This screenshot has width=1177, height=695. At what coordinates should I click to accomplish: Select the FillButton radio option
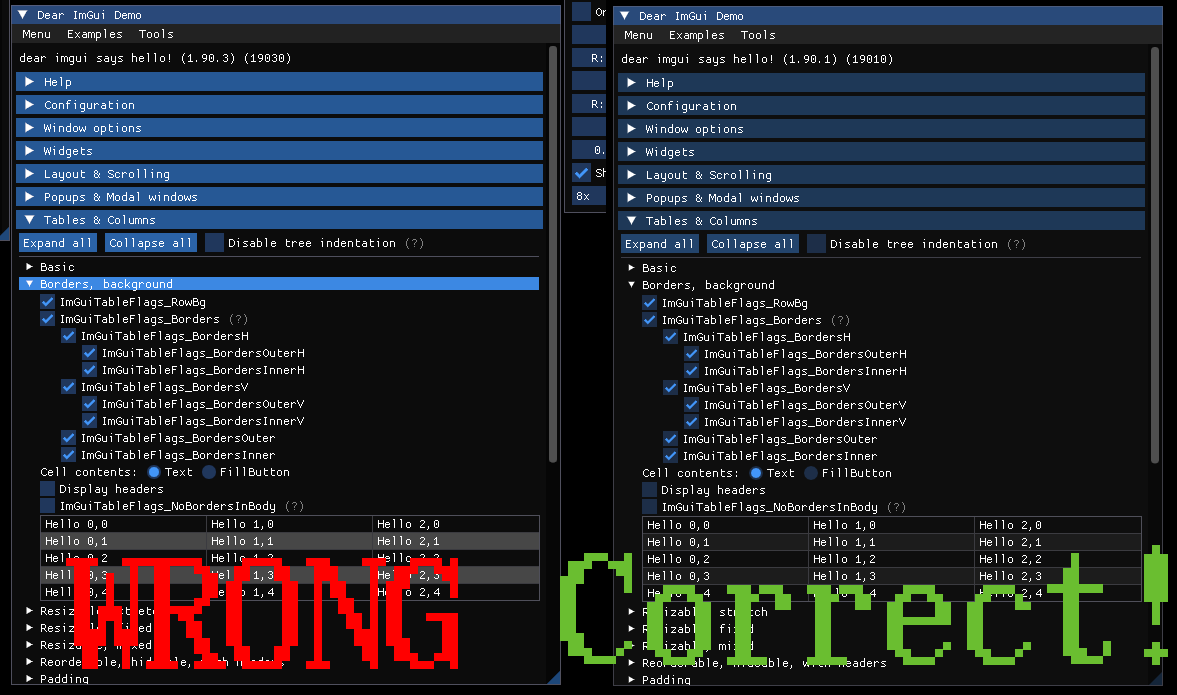pos(208,472)
